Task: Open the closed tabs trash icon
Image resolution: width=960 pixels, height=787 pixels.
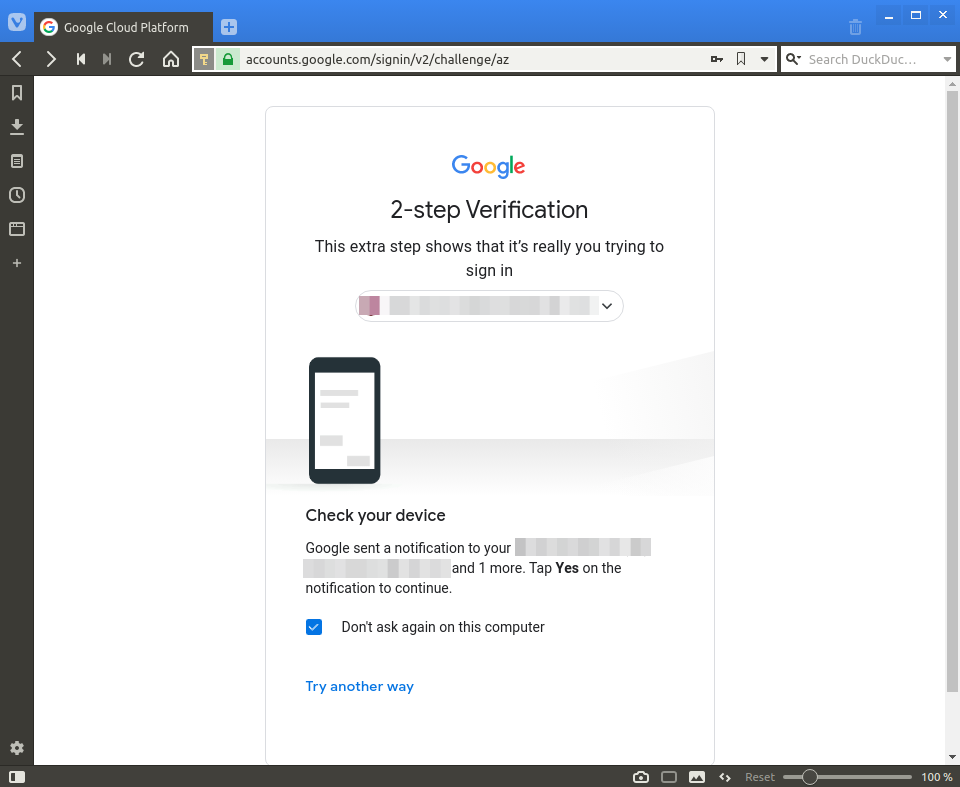Action: click(x=855, y=27)
